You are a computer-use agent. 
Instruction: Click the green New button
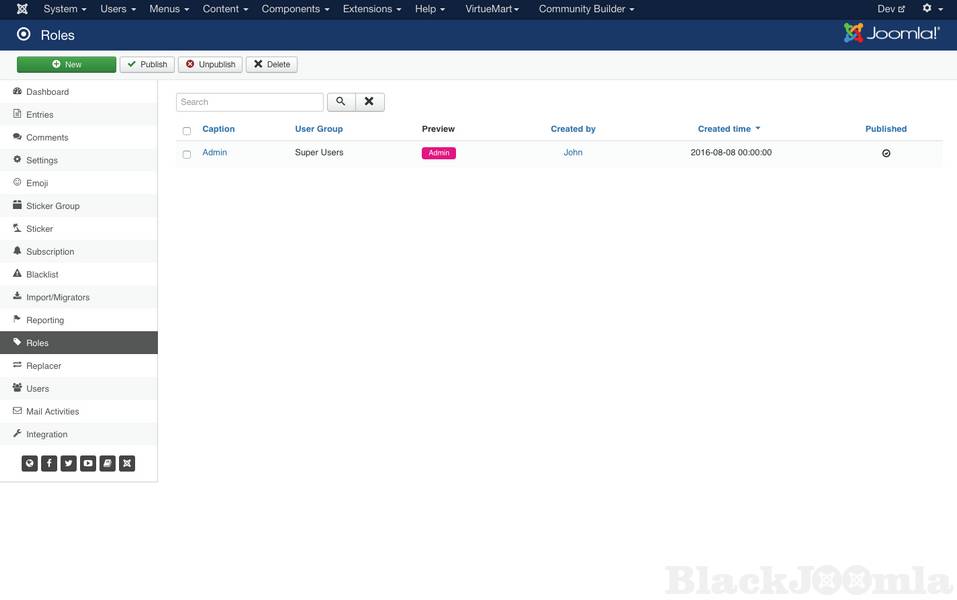pyautogui.click(x=66, y=64)
